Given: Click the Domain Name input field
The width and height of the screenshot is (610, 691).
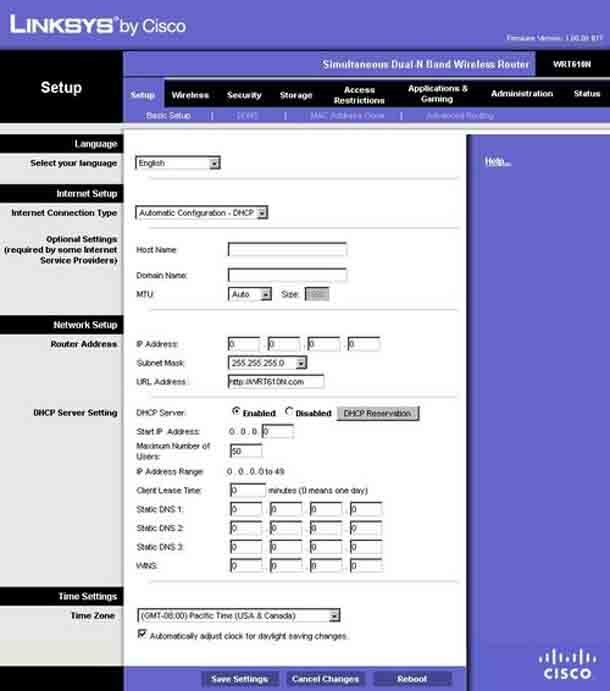Looking at the screenshot, I should [x=287, y=275].
